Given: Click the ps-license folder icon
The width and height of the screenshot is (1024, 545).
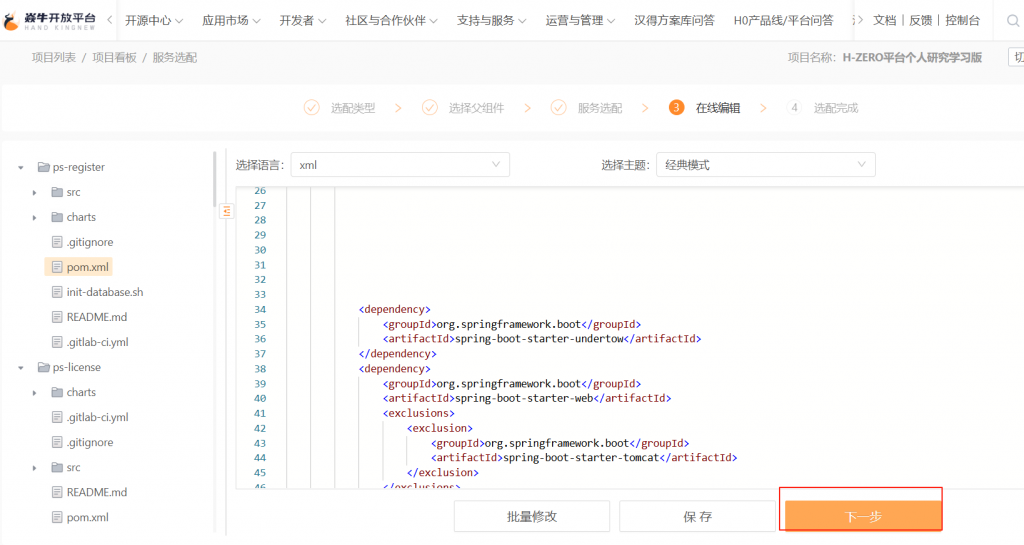Looking at the screenshot, I should (x=43, y=367).
